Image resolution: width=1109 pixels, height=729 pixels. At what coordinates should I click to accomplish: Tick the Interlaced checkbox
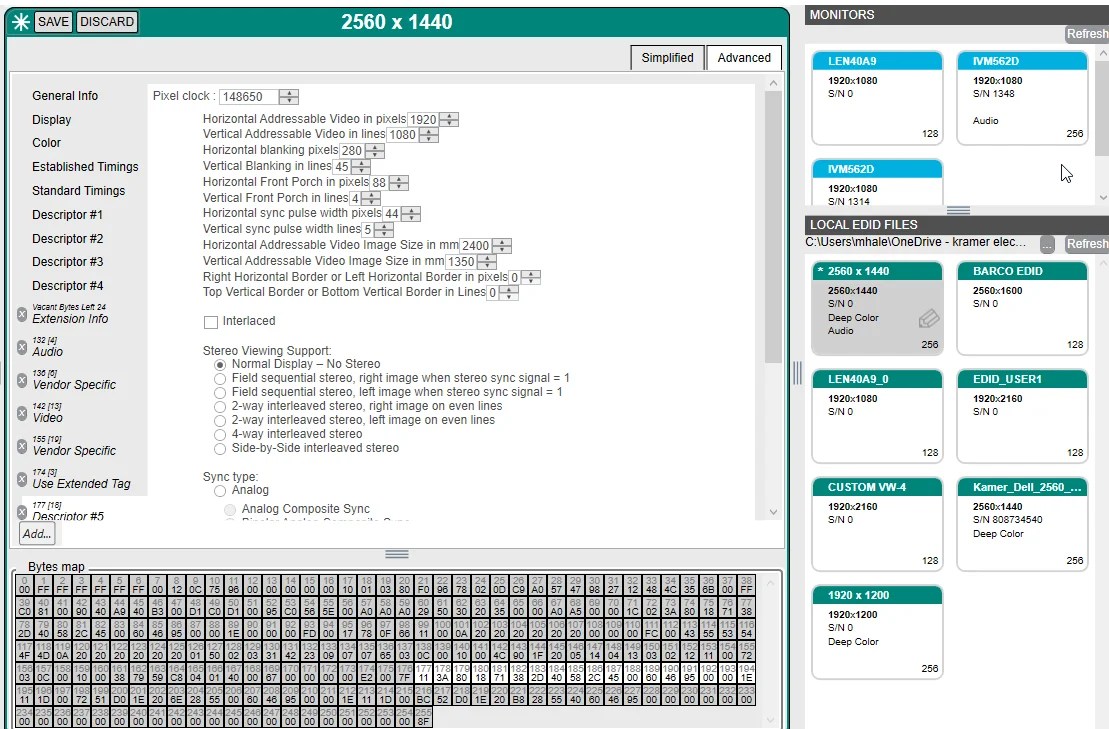click(211, 322)
